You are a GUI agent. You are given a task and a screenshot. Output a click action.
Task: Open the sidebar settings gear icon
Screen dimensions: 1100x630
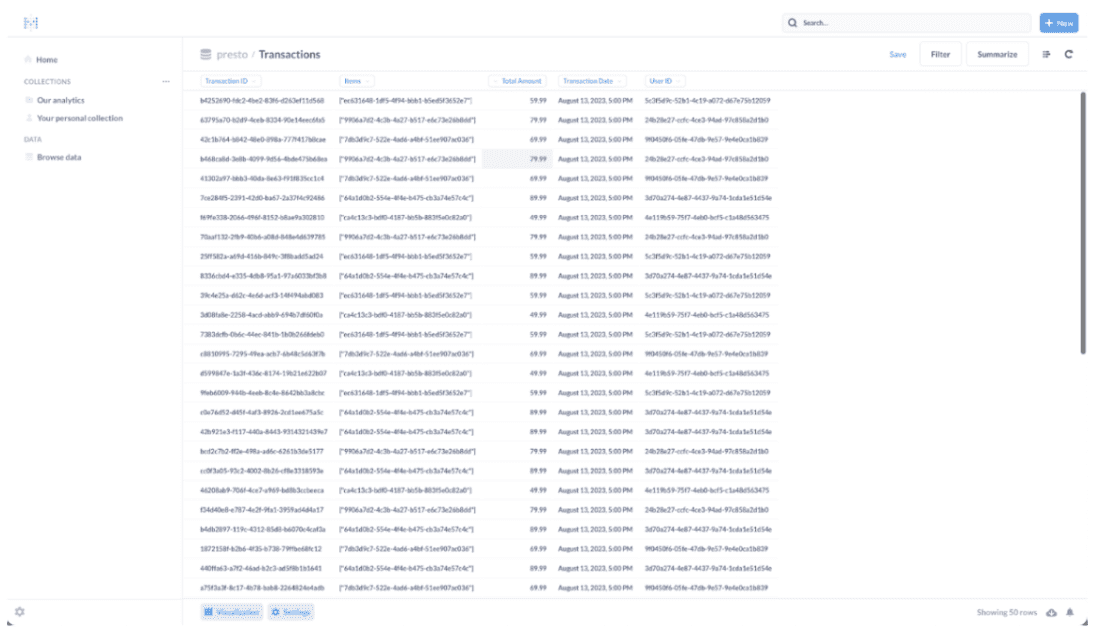20,612
